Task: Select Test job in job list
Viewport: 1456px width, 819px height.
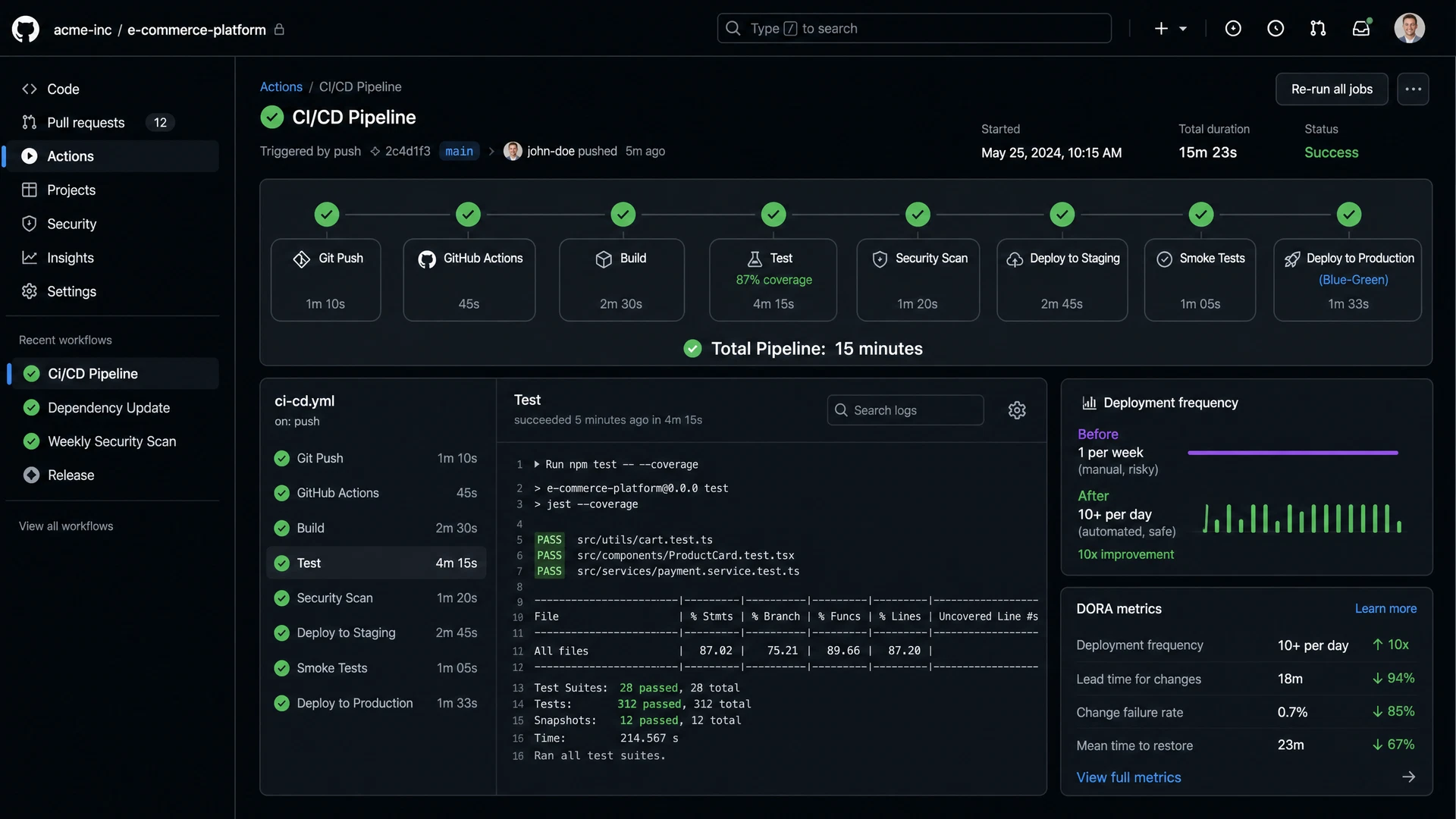Action: [x=376, y=563]
